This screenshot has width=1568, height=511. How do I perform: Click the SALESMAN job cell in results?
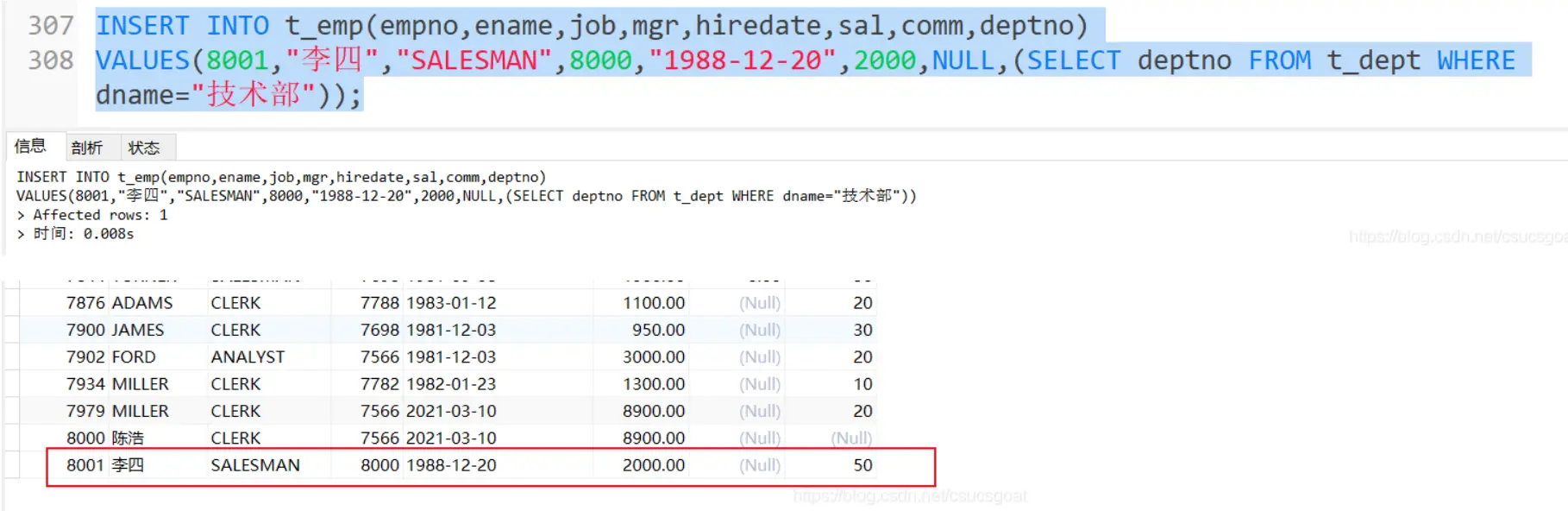pos(255,465)
